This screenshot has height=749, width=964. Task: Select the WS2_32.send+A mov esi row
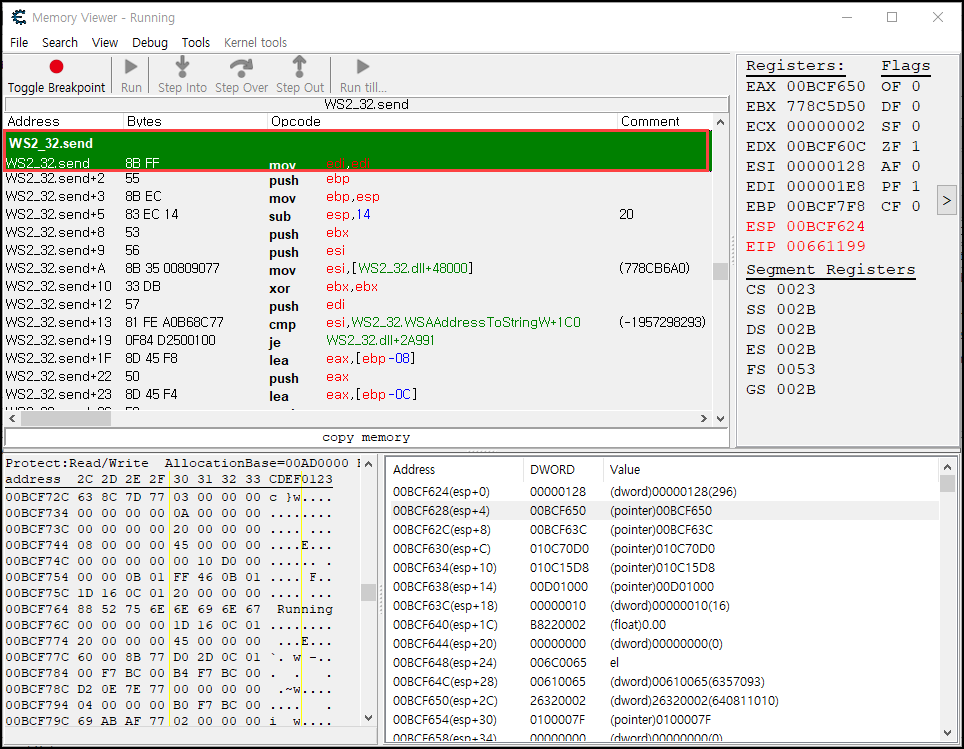pyautogui.click(x=358, y=269)
